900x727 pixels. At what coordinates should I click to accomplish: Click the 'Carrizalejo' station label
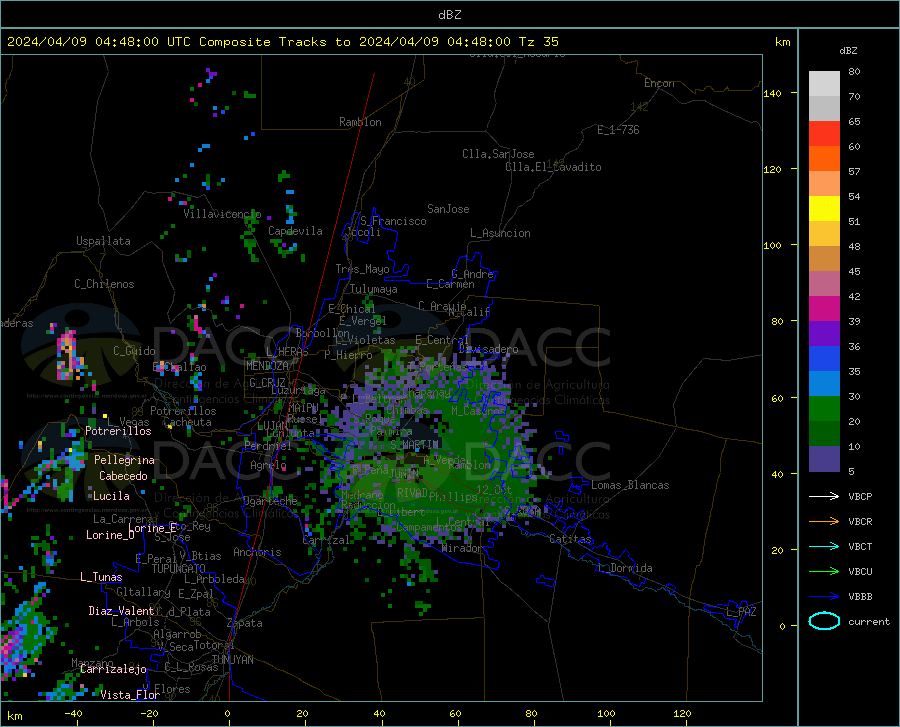point(113,669)
